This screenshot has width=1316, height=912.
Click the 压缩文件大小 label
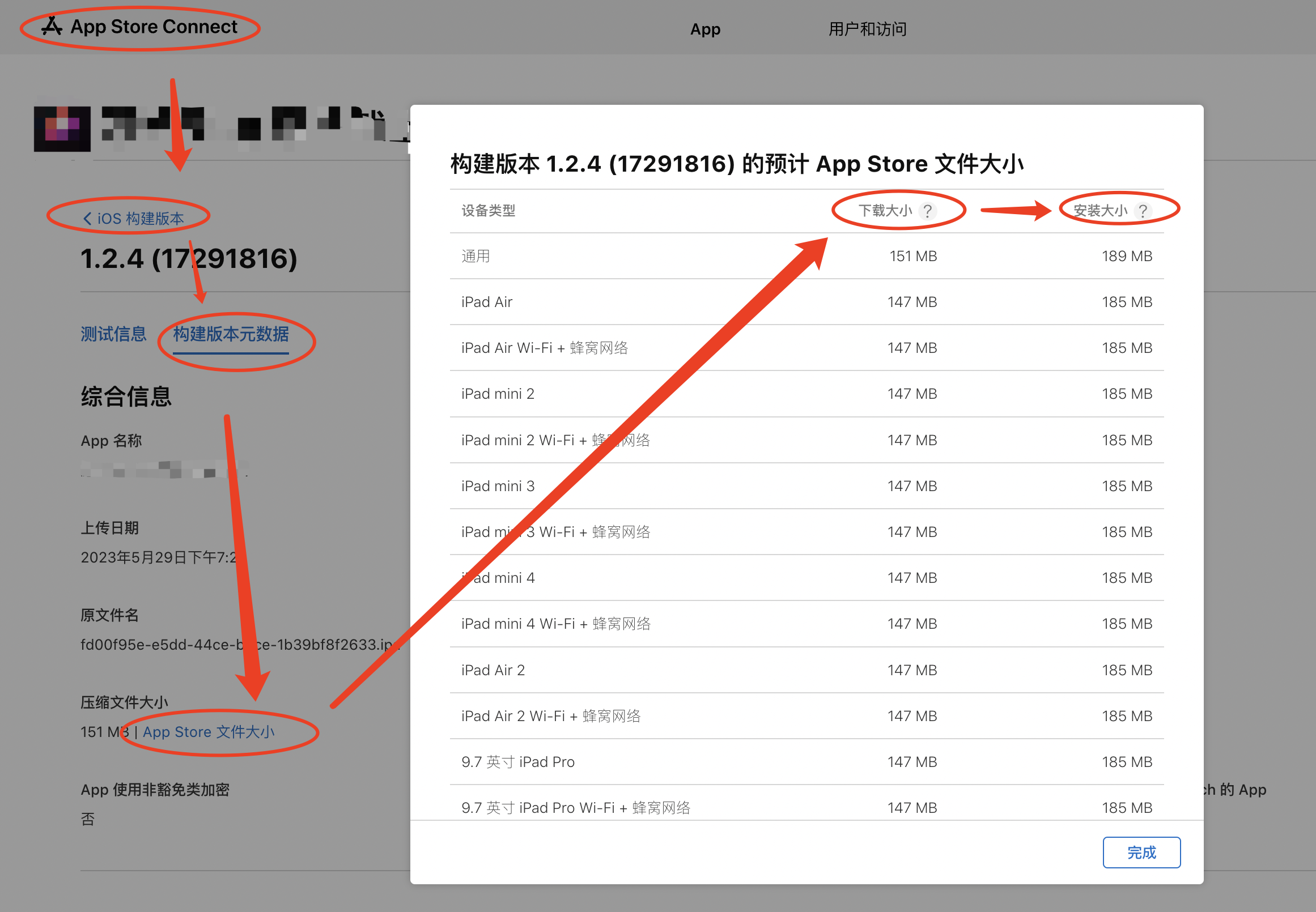(x=124, y=702)
